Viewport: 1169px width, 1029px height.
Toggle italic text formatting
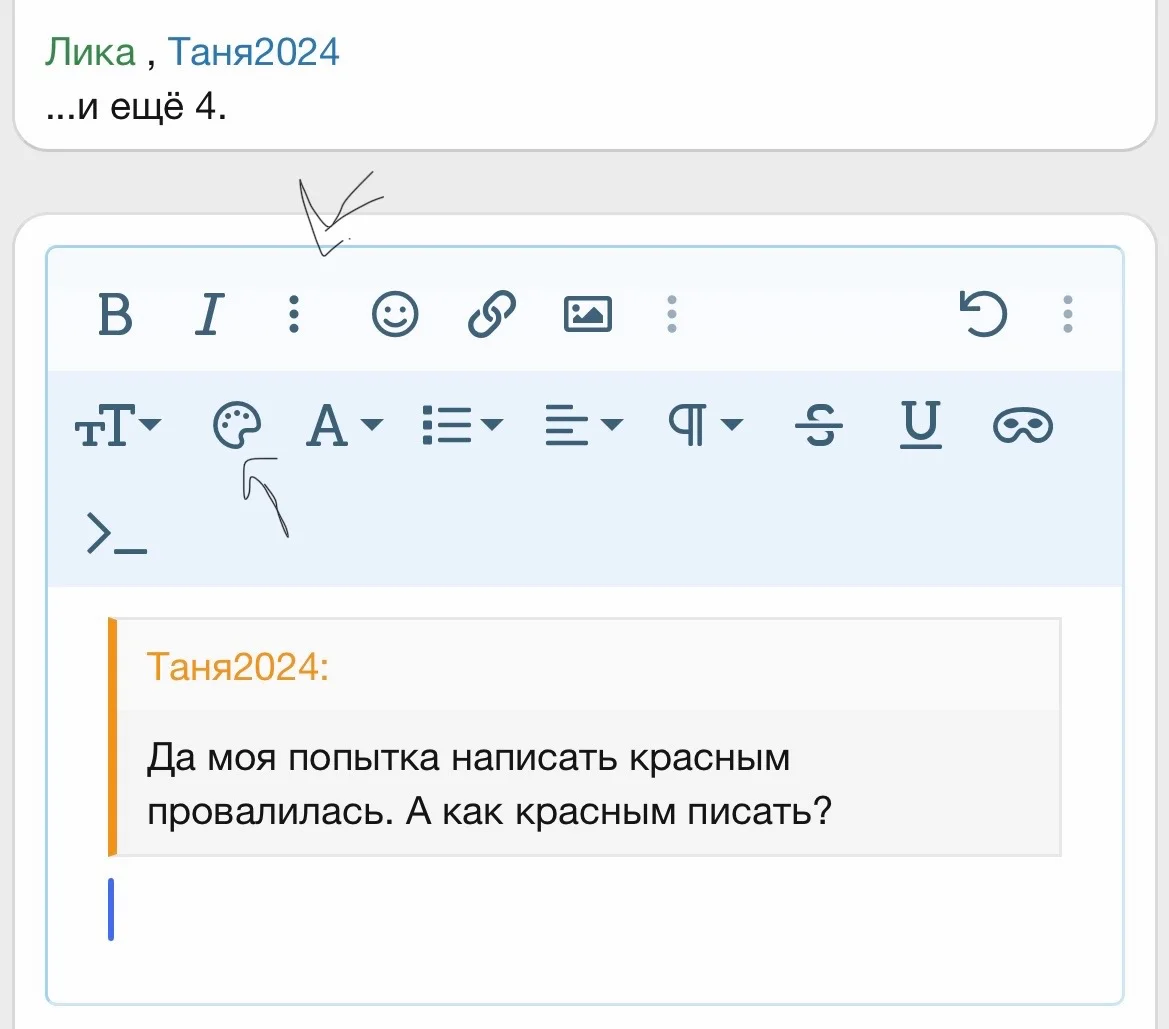coord(208,315)
